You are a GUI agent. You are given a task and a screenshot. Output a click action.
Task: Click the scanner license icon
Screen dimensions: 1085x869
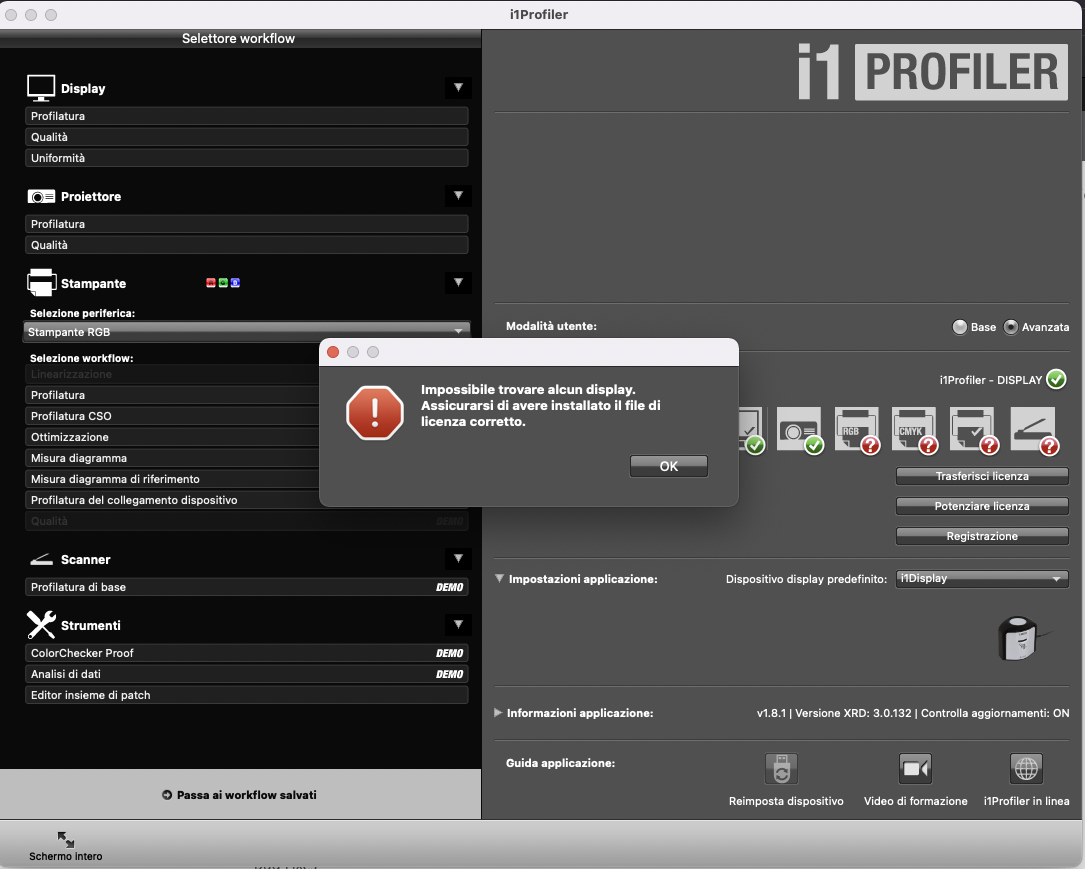(1034, 430)
